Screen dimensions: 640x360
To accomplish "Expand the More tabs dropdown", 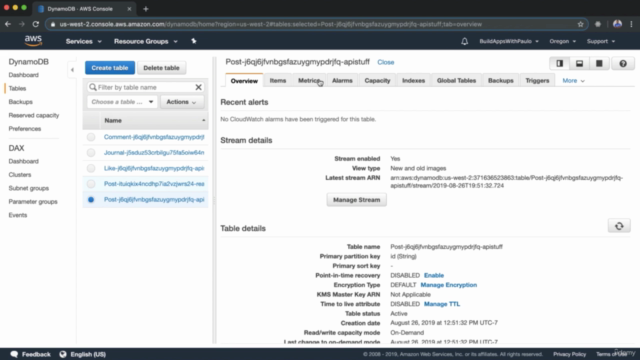I will point(573,81).
